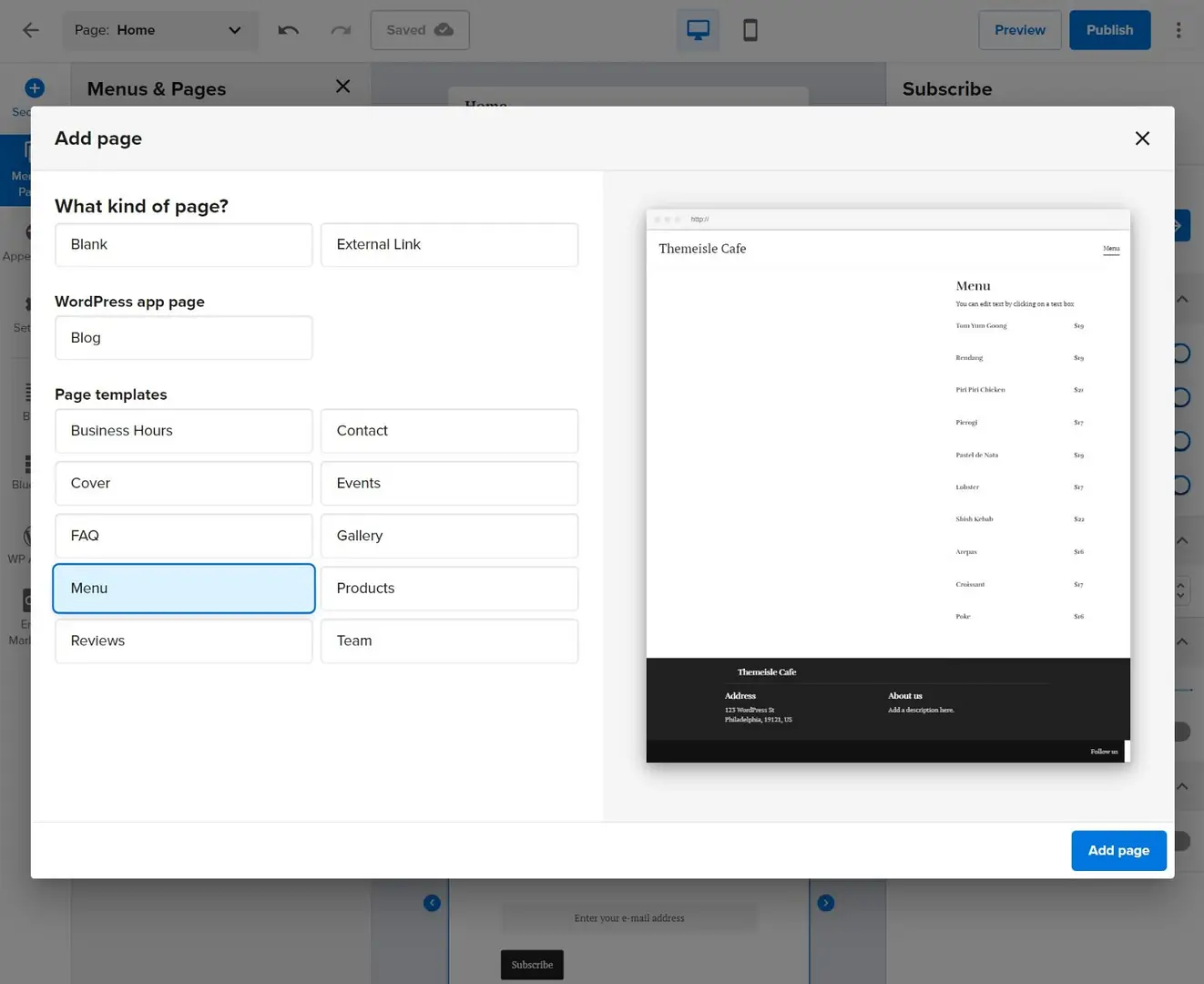Collapse the expanded panel chevron on the right

[1181, 298]
